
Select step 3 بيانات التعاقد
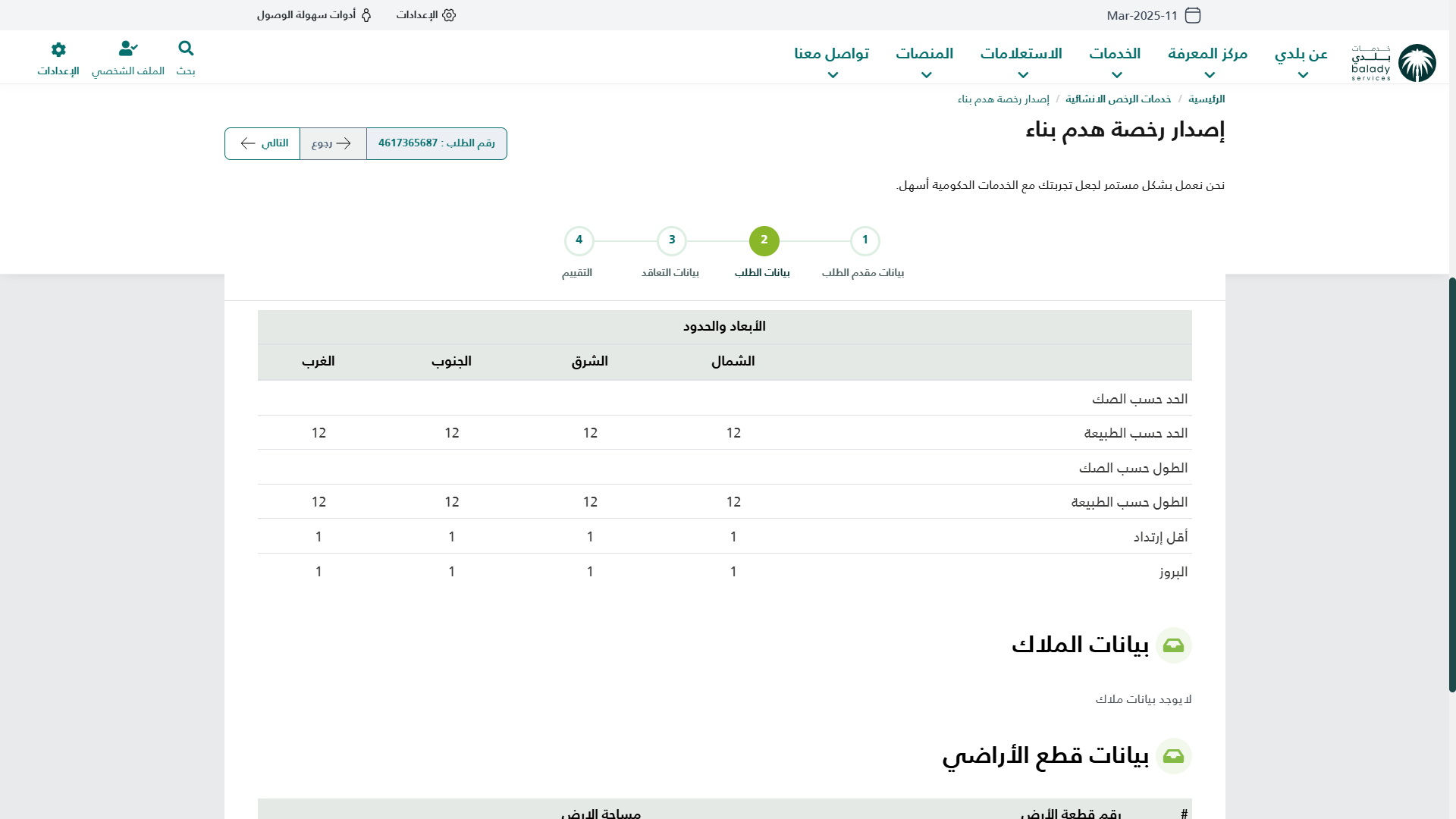[672, 241]
